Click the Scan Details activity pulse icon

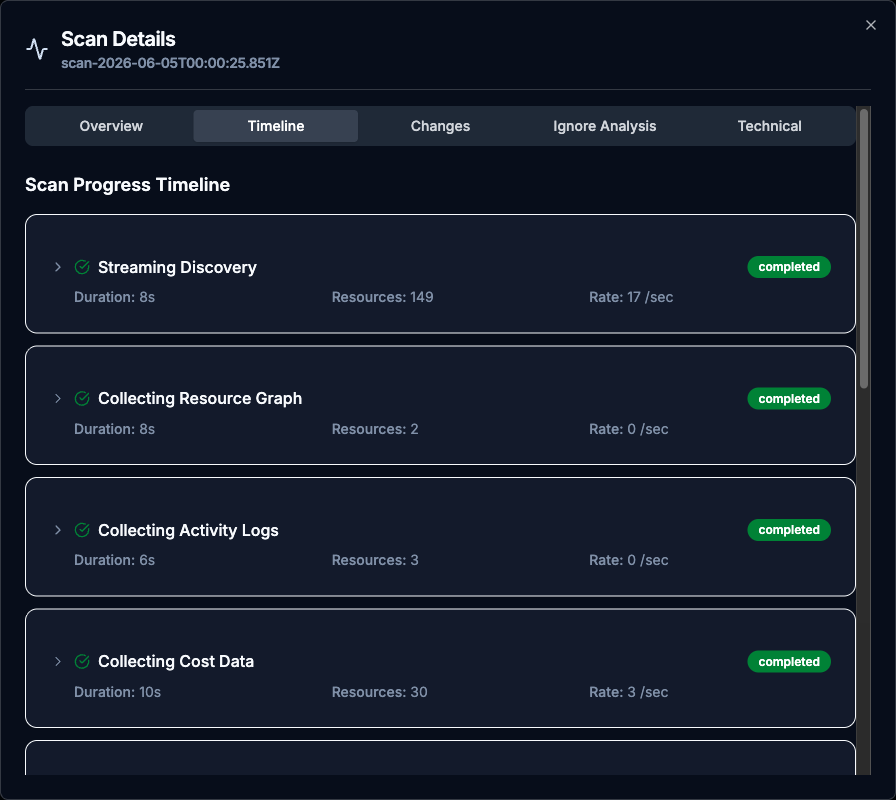pos(37,49)
